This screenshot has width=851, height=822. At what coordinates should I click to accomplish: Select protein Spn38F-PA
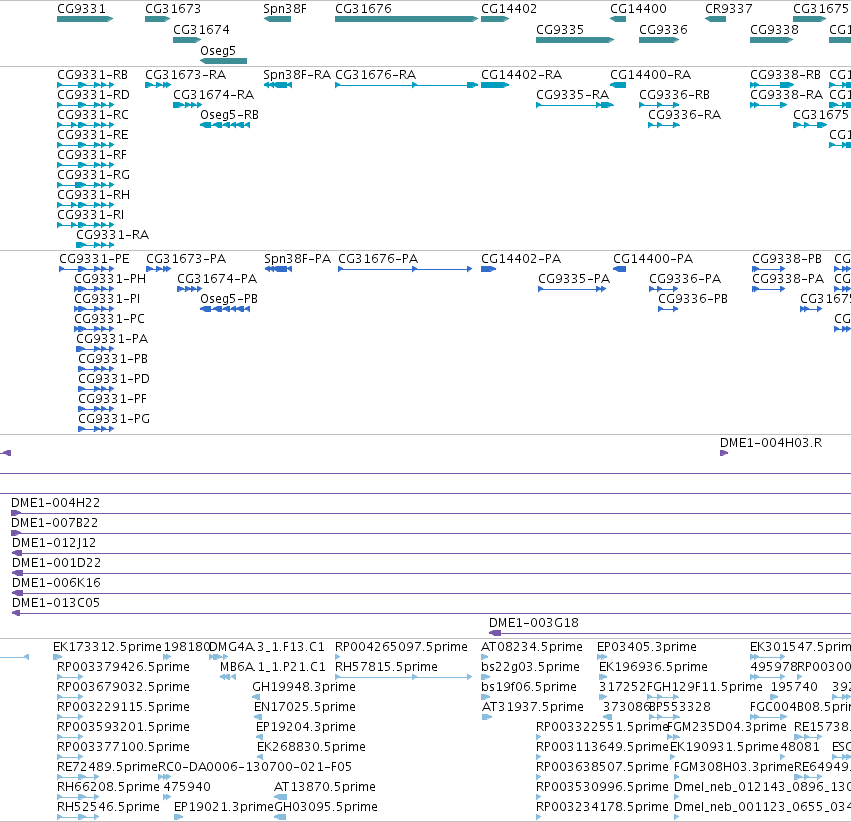278,269
